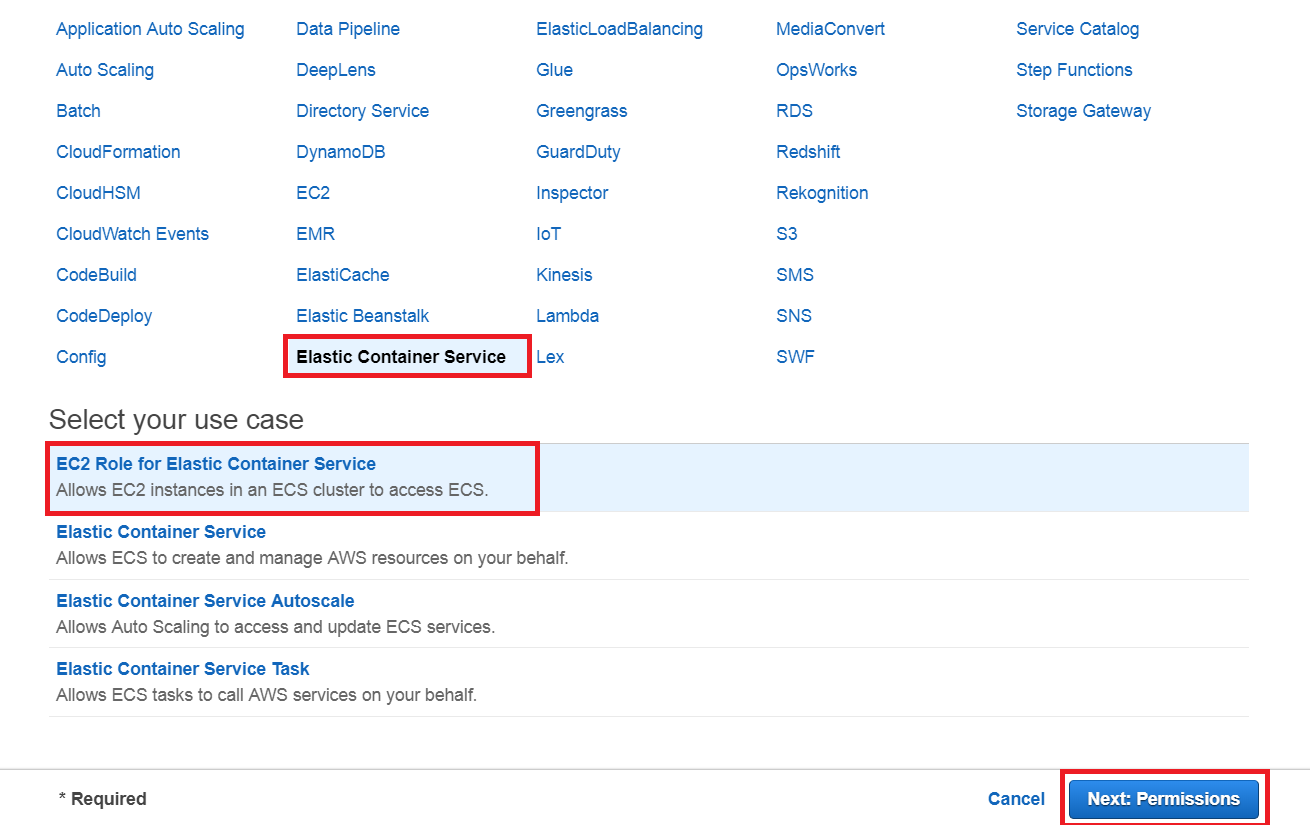The height and width of the screenshot is (825, 1310).
Task: Open the GuardDuty service option
Action: [x=578, y=151]
